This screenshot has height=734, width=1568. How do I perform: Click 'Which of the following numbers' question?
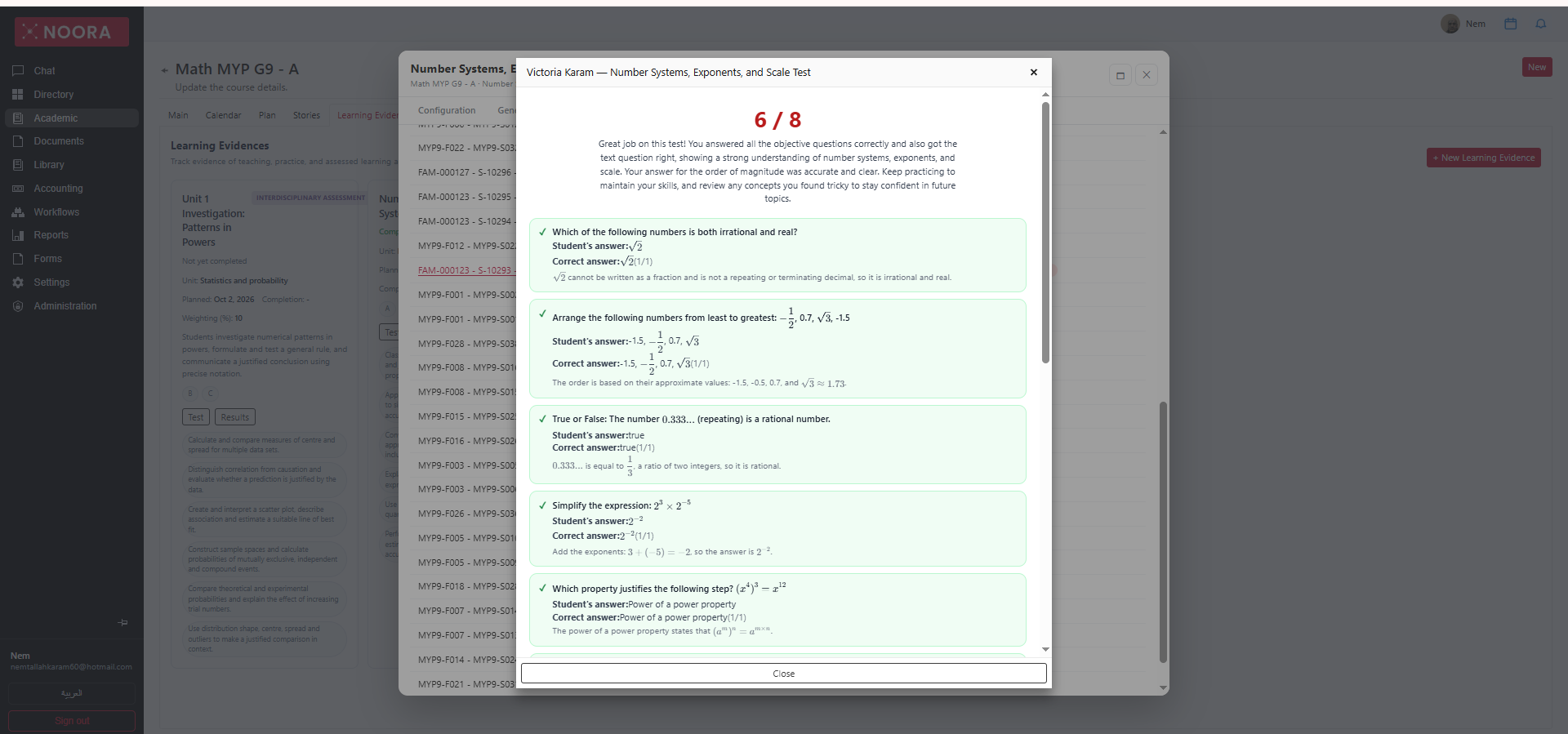[x=675, y=232]
